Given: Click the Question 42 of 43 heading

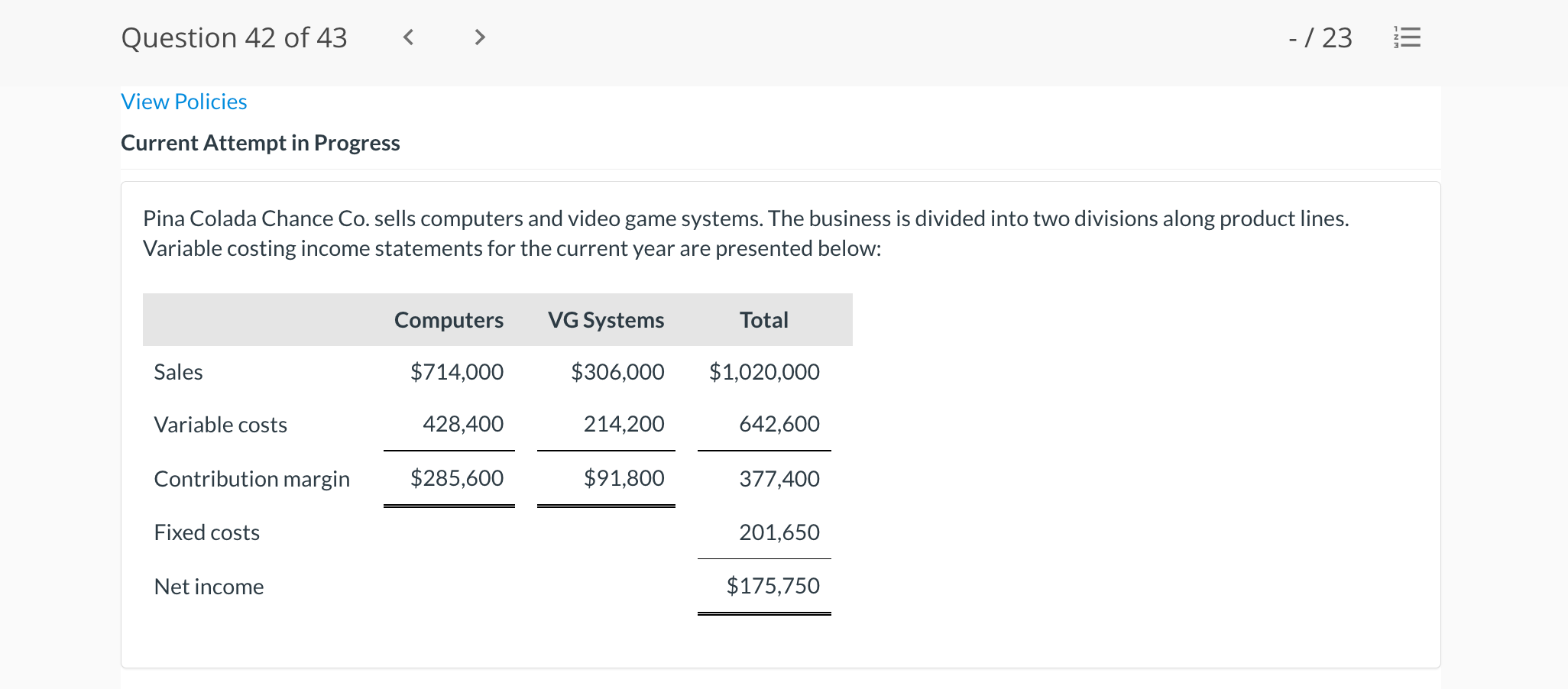Looking at the screenshot, I should point(234,37).
